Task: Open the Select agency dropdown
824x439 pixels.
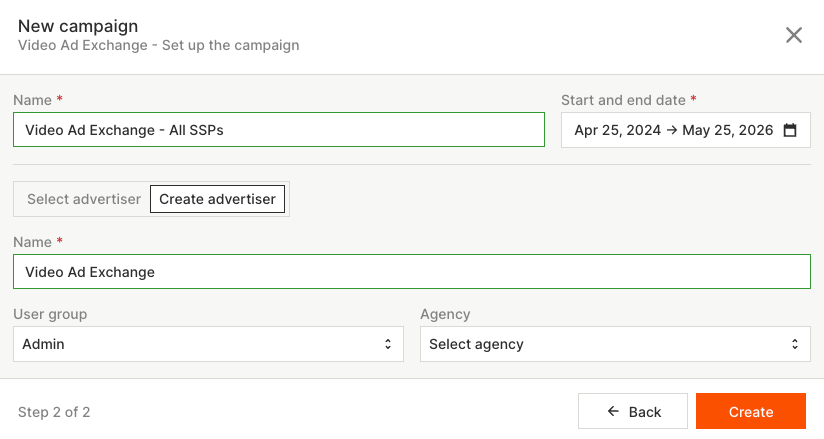Action: 615,344
